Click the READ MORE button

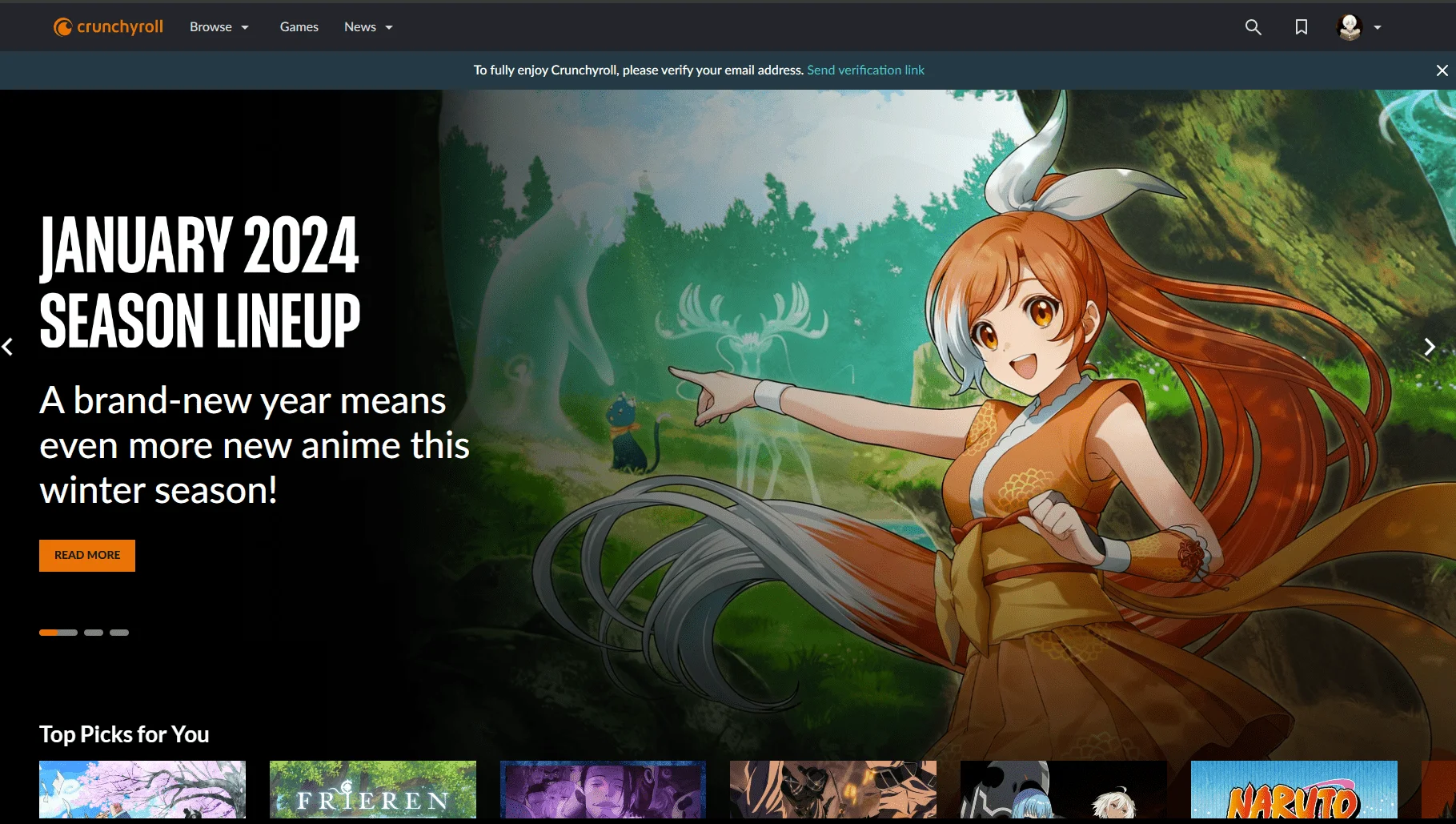click(87, 556)
